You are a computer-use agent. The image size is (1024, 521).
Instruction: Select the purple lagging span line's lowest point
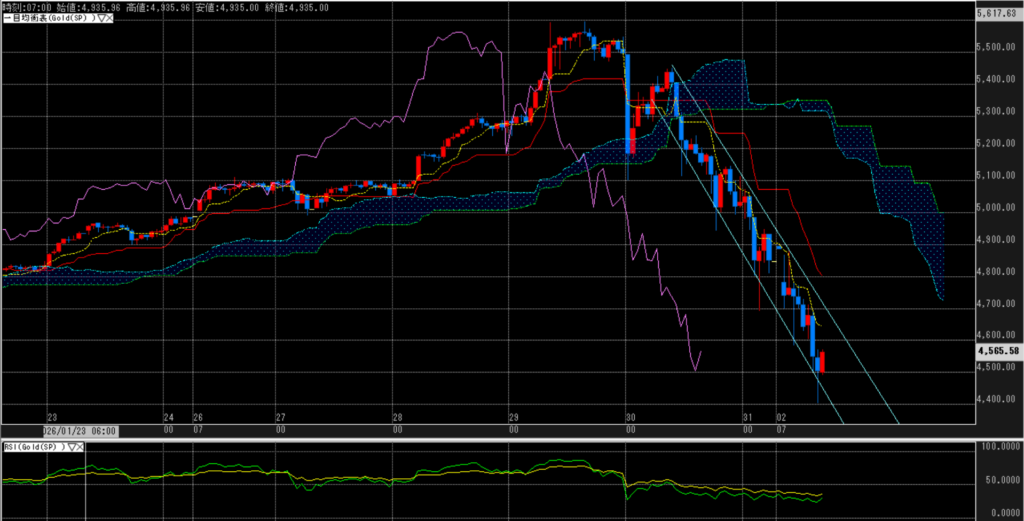(695, 370)
